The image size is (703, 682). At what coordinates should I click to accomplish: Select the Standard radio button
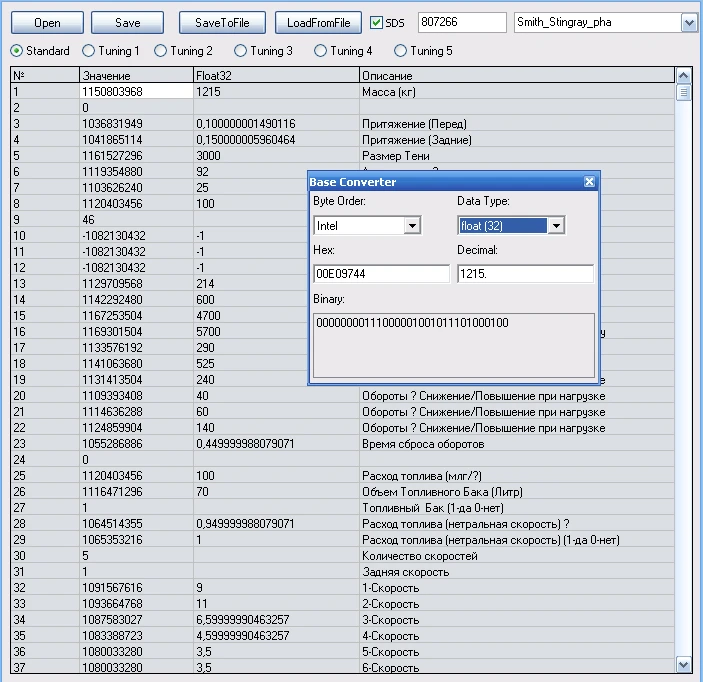point(17,51)
